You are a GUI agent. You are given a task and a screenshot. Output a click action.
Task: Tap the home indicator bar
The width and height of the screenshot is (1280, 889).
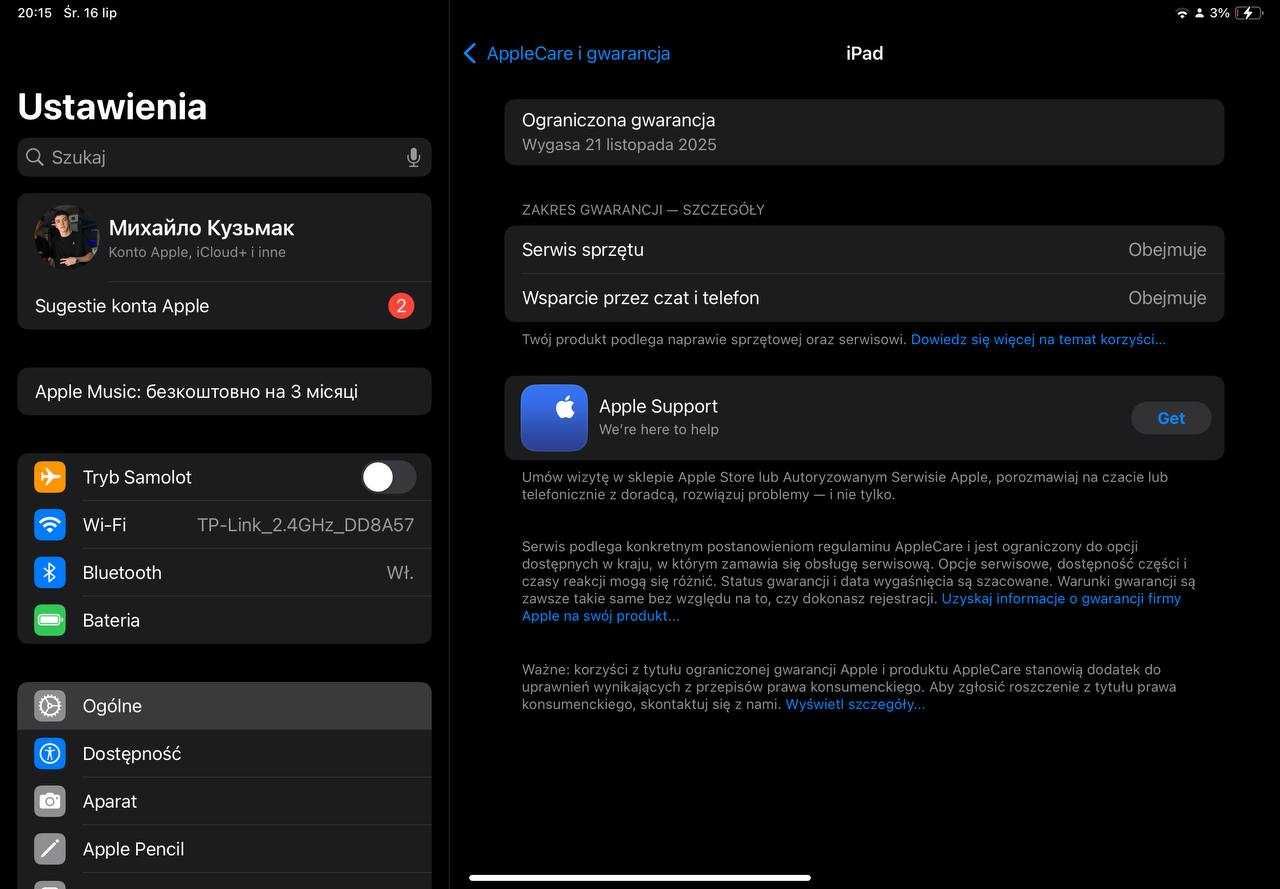tap(640, 878)
